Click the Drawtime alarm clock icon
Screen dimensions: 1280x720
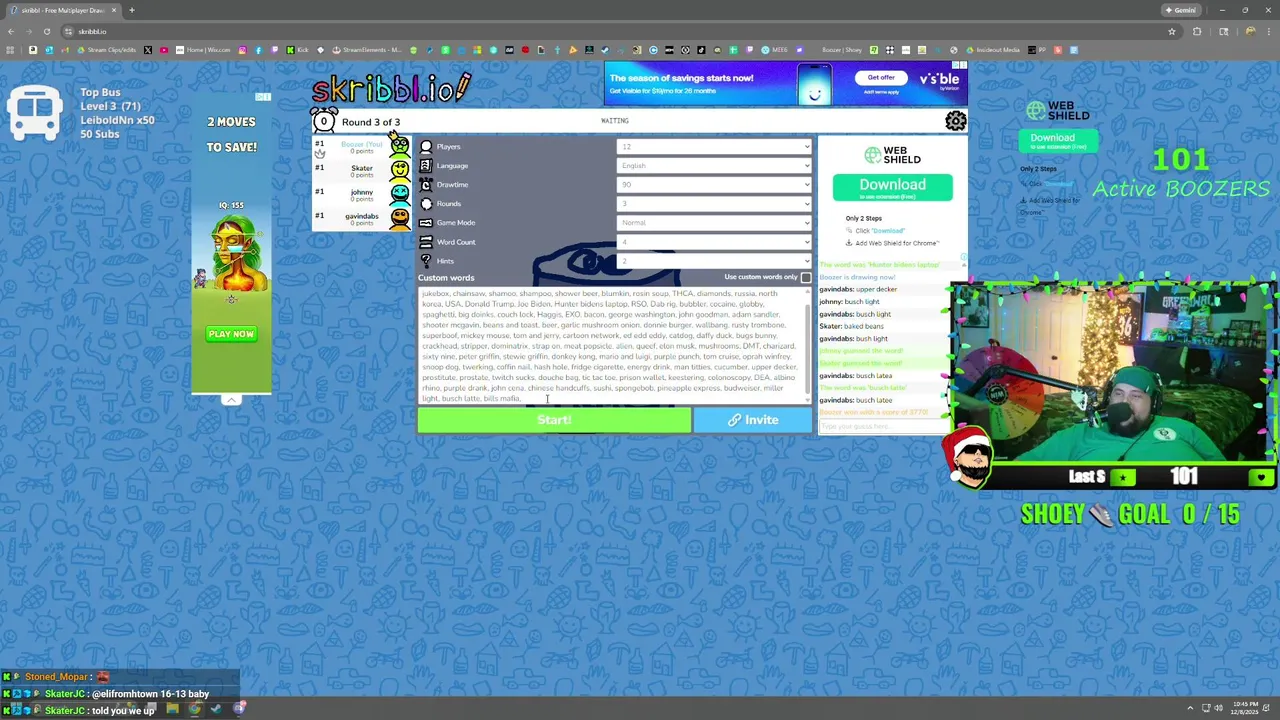(x=426, y=185)
